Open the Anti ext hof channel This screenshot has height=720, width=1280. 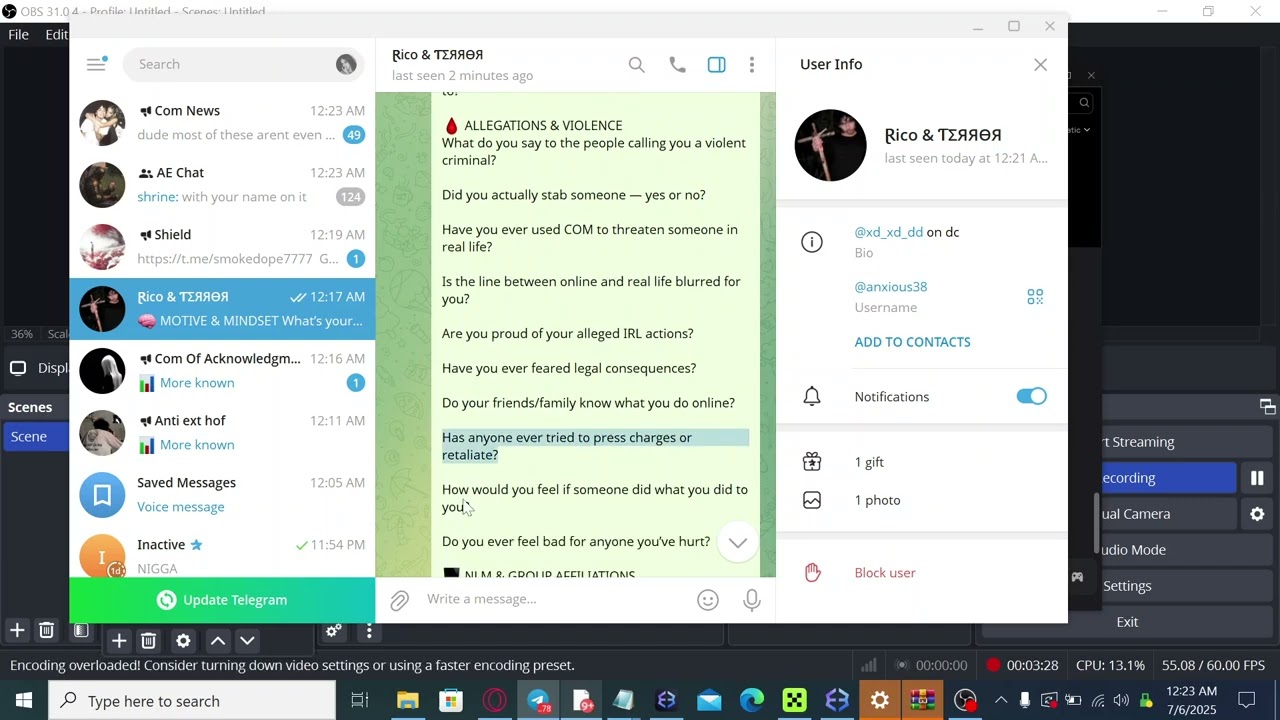click(x=222, y=433)
